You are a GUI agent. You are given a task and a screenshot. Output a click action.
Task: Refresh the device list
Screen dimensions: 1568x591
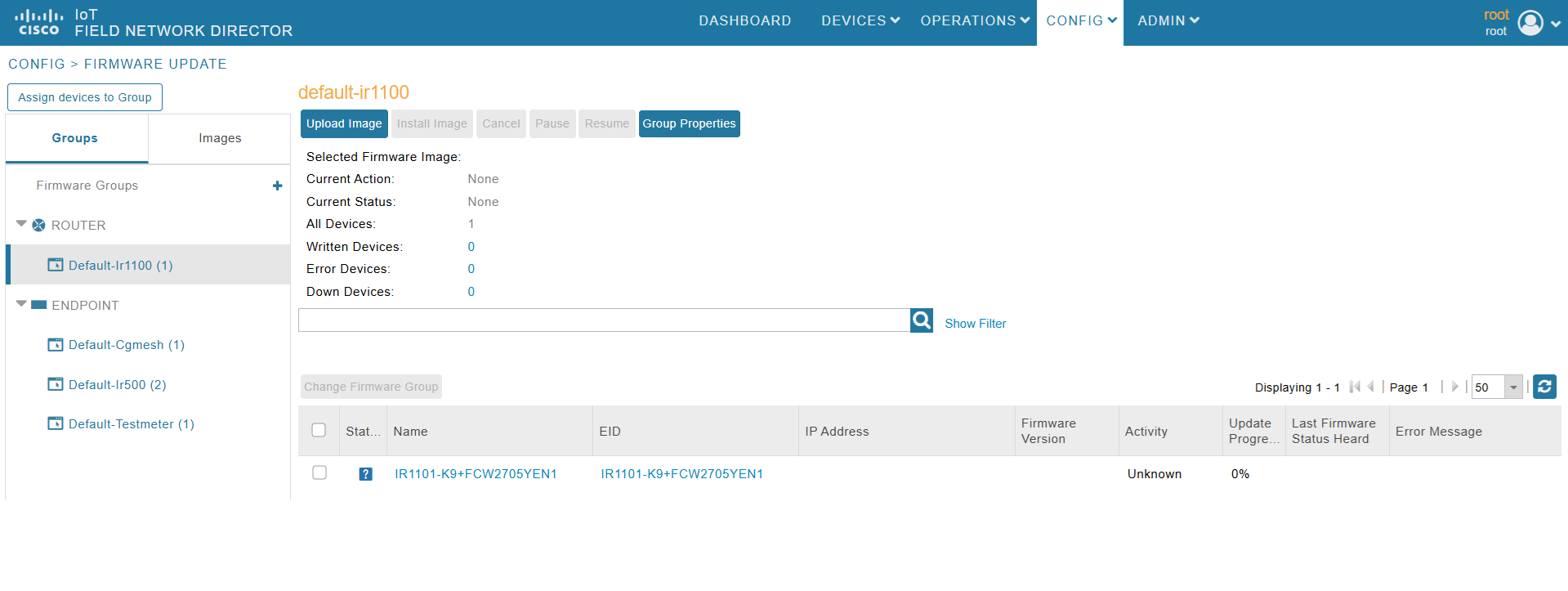click(x=1544, y=387)
